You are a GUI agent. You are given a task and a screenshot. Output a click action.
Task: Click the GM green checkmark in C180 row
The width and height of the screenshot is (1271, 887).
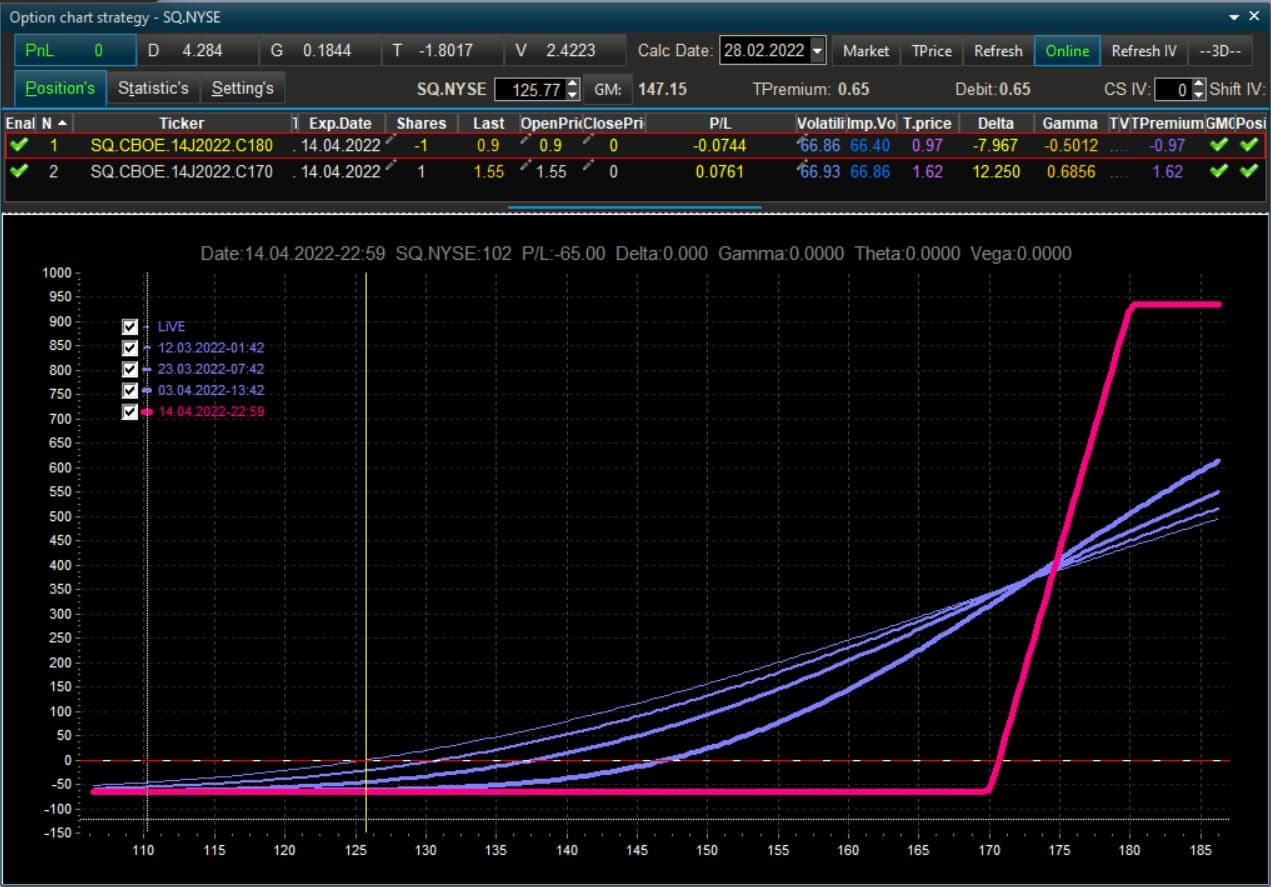point(1217,145)
